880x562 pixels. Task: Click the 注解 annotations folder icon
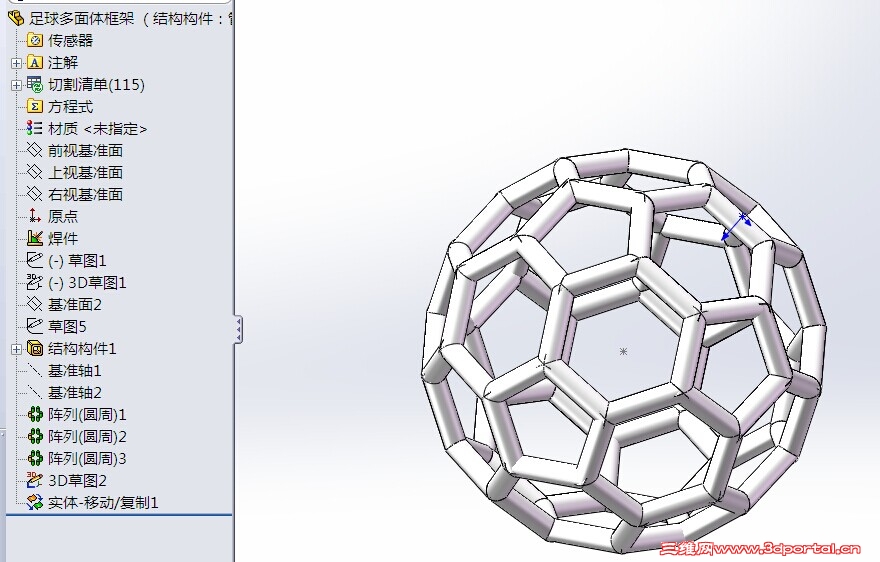(x=35, y=62)
